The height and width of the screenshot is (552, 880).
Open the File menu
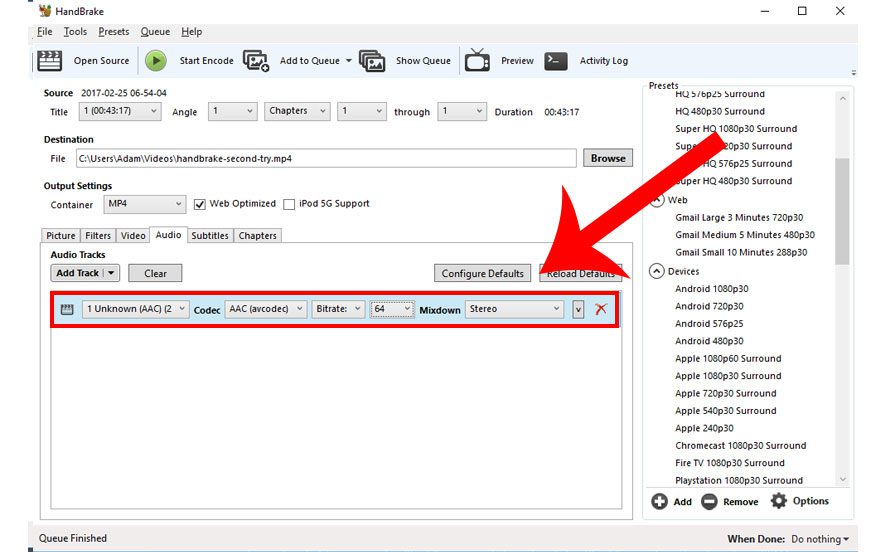pos(44,32)
